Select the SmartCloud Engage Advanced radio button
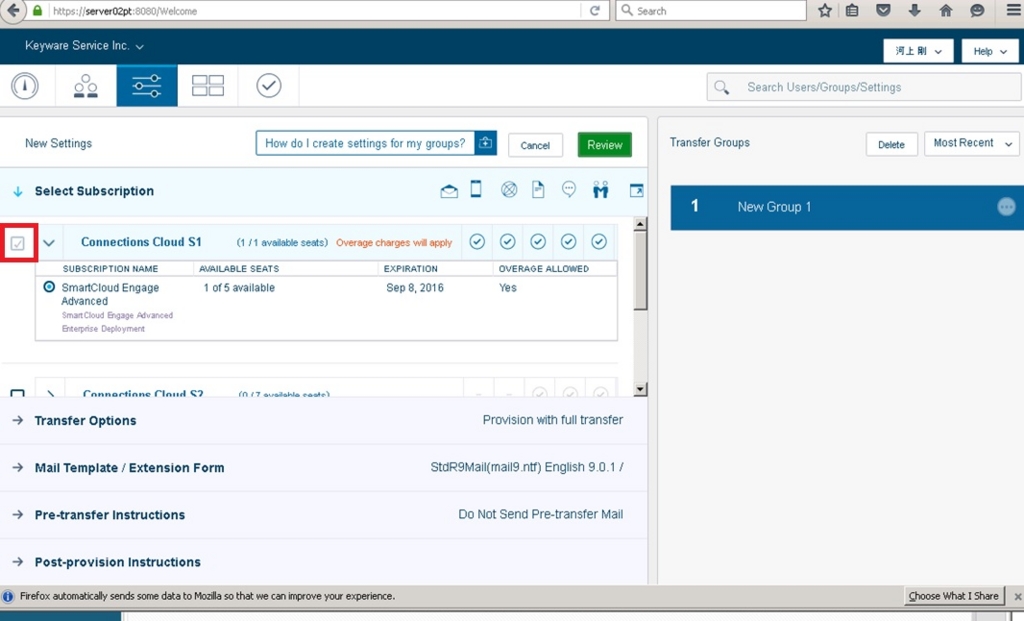Image resolution: width=1024 pixels, height=621 pixels. (x=49, y=287)
